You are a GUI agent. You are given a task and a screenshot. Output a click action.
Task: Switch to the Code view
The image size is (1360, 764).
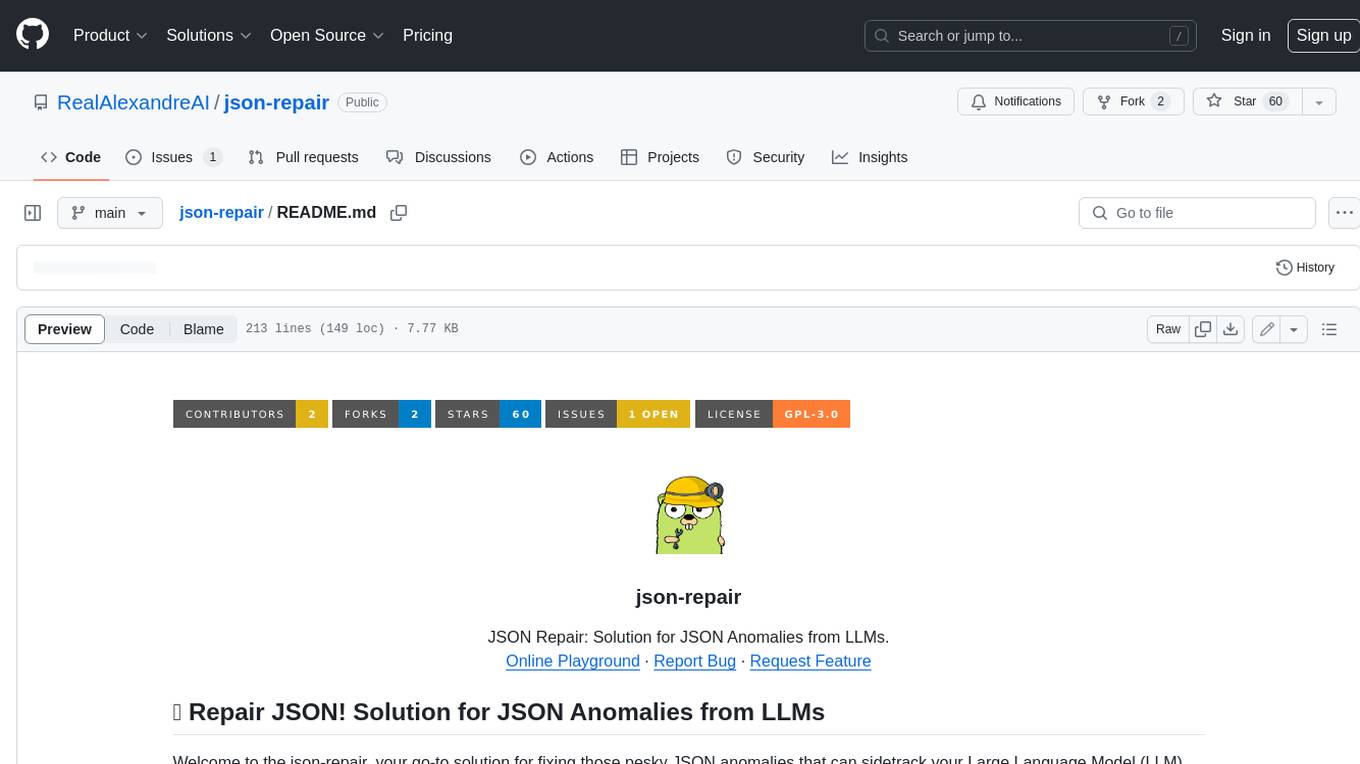pos(137,329)
